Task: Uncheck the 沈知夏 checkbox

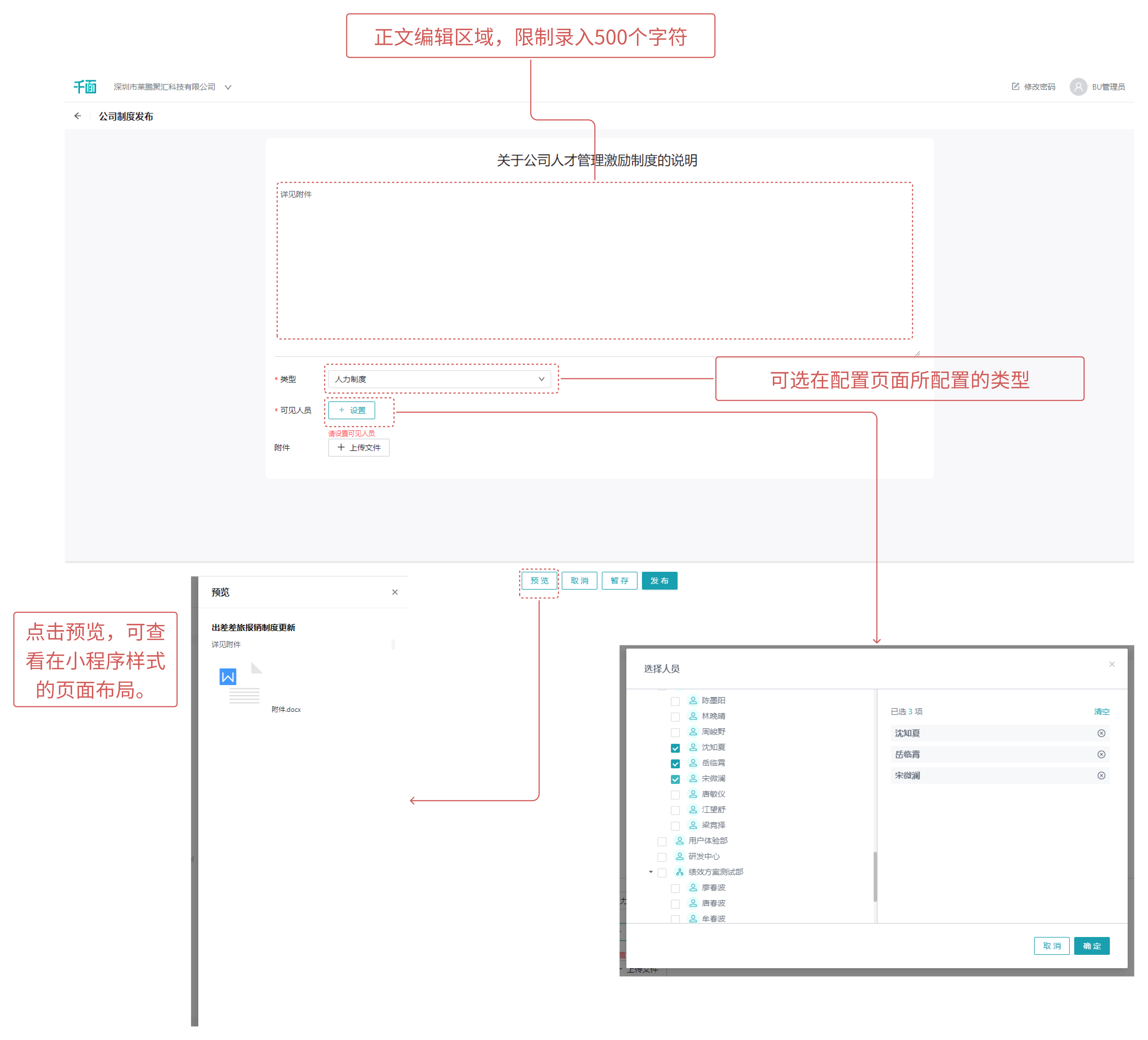Action: 675,748
